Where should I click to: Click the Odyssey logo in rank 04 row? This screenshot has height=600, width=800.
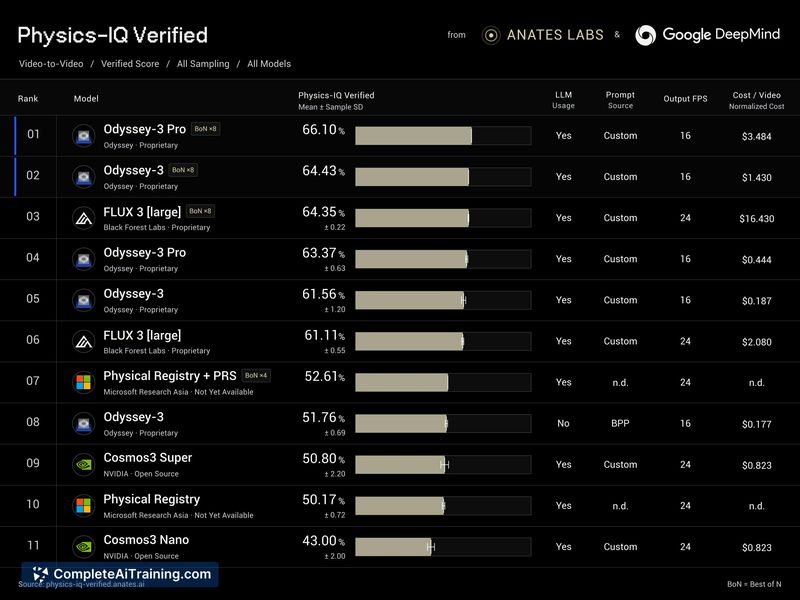84,260
